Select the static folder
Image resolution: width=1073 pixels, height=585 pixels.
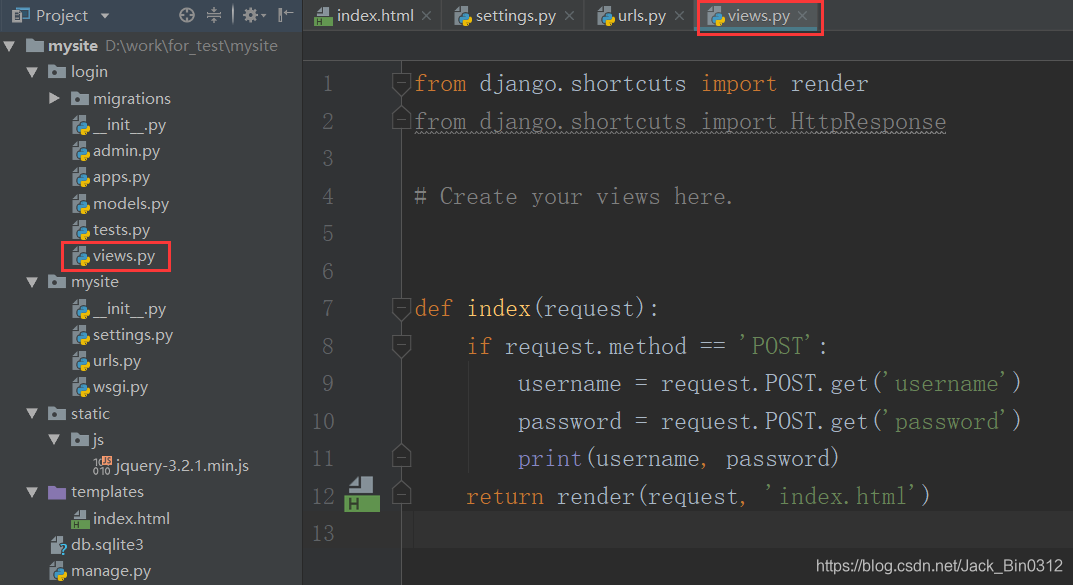[x=90, y=413]
